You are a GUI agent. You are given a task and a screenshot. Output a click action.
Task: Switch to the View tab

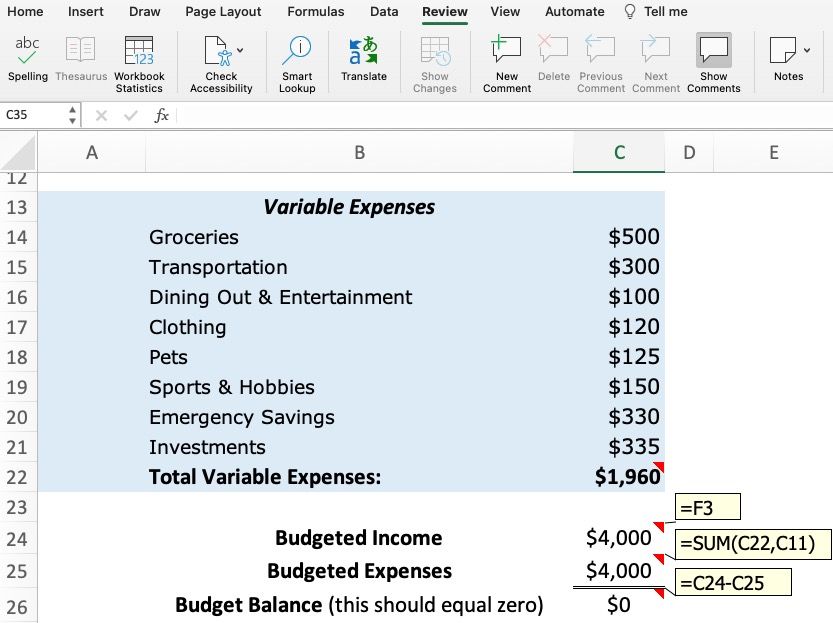click(505, 12)
